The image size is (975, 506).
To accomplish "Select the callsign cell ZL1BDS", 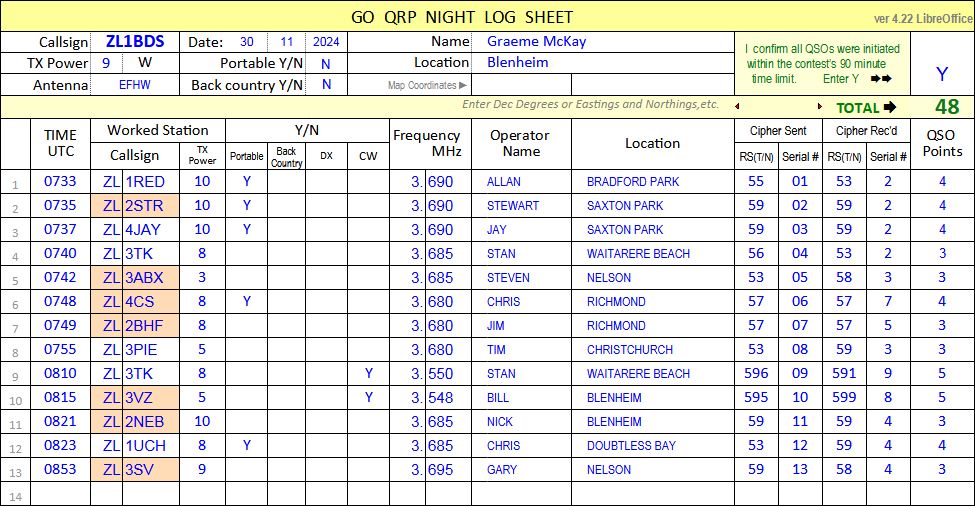I will pyautogui.click(x=135, y=42).
